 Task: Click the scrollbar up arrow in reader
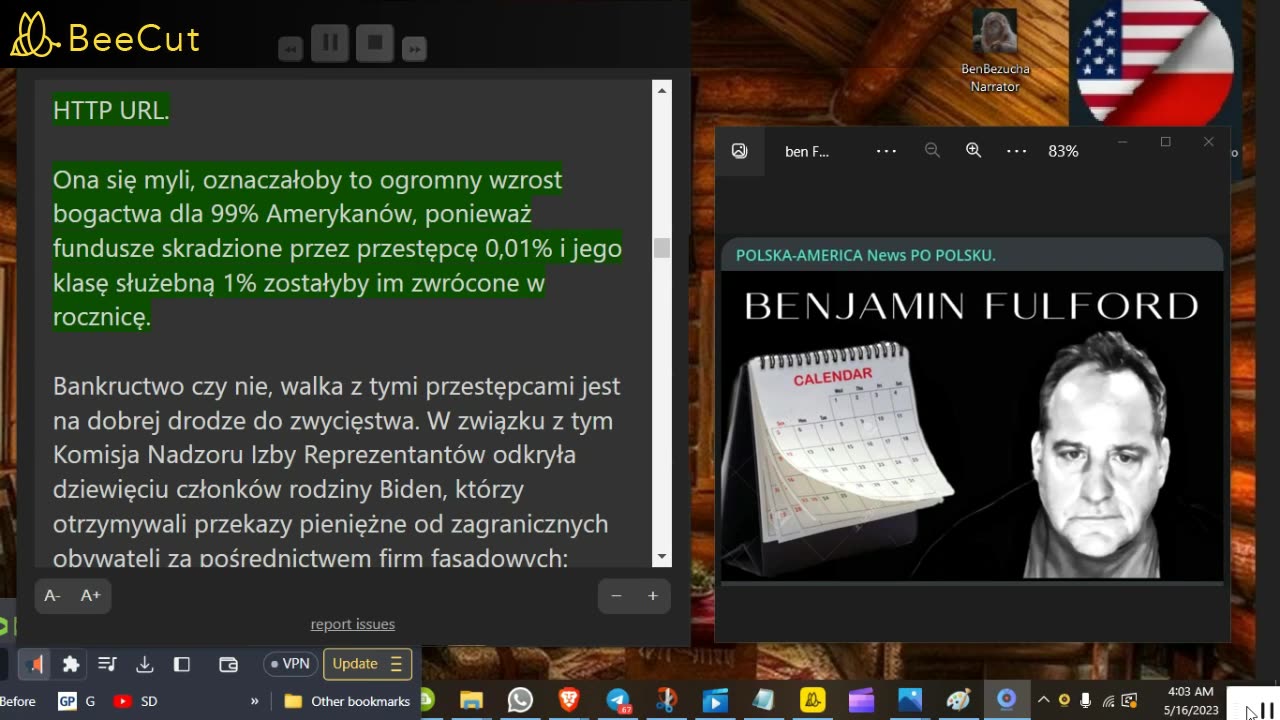pyautogui.click(x=661, y=91)
